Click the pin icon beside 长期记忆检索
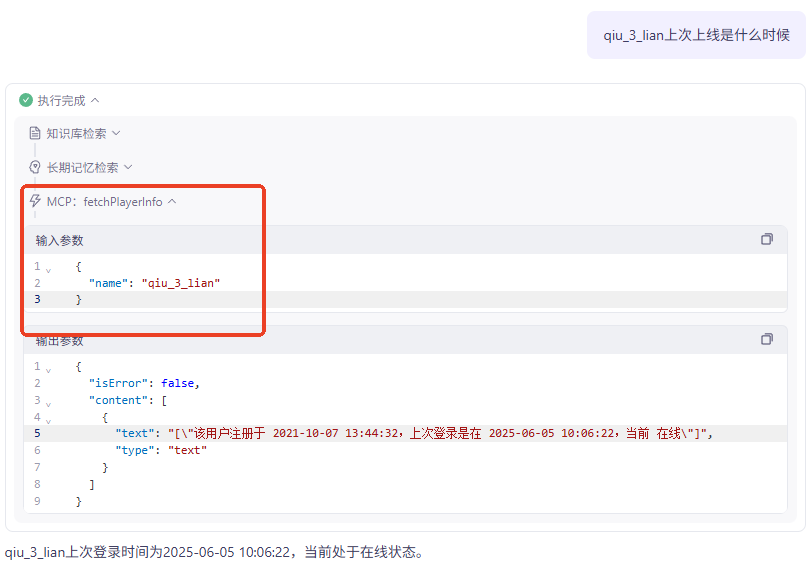This screenshot has height=578, width=812. point(35,167)
